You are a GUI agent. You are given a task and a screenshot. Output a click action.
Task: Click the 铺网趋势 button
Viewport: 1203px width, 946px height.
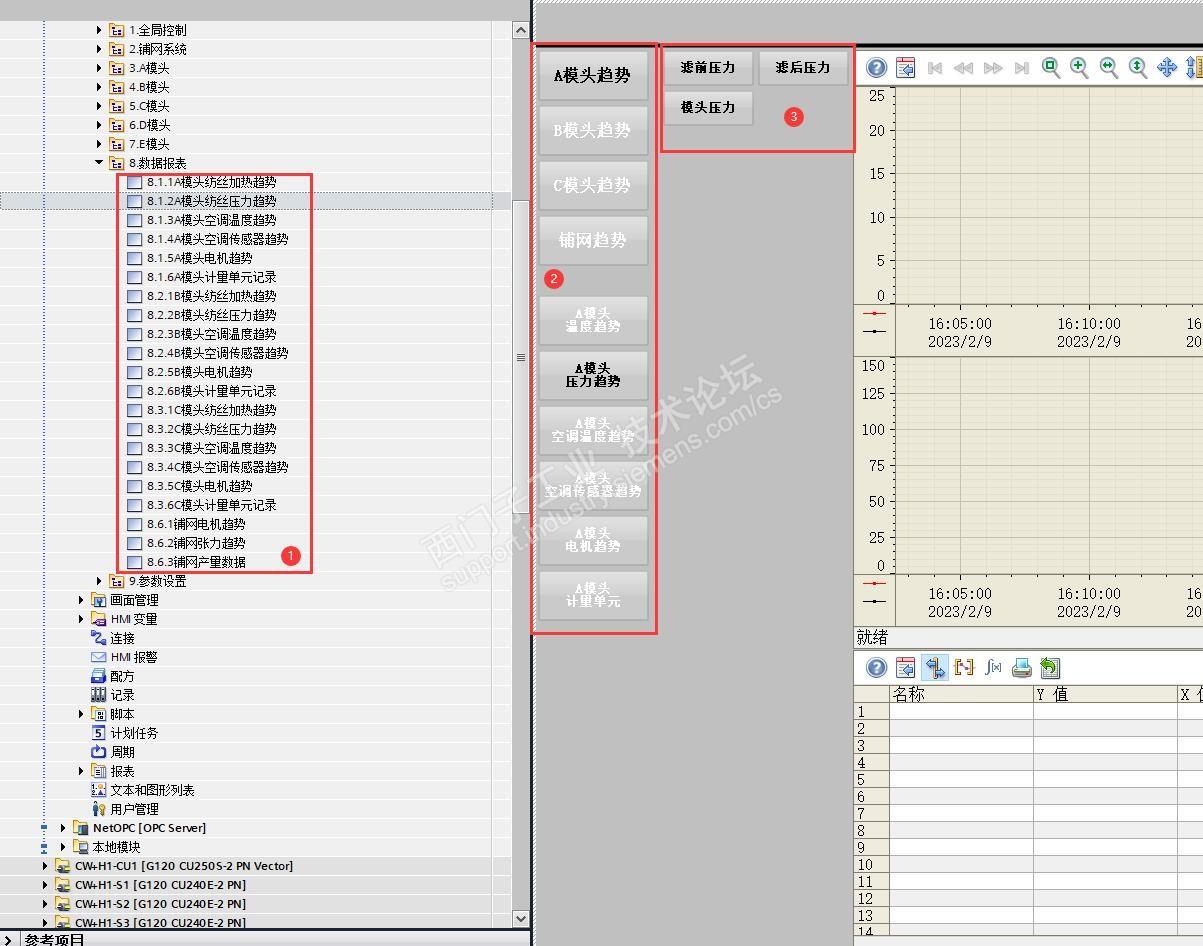click(593, 240)
